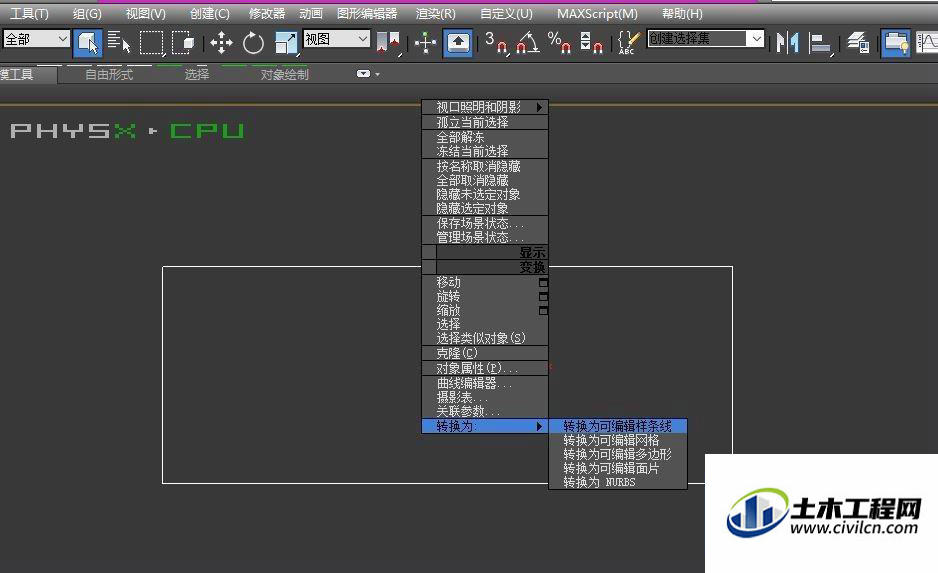938x573 pixels.
Task: Open the 工具(T) menu
Action: 29,13
